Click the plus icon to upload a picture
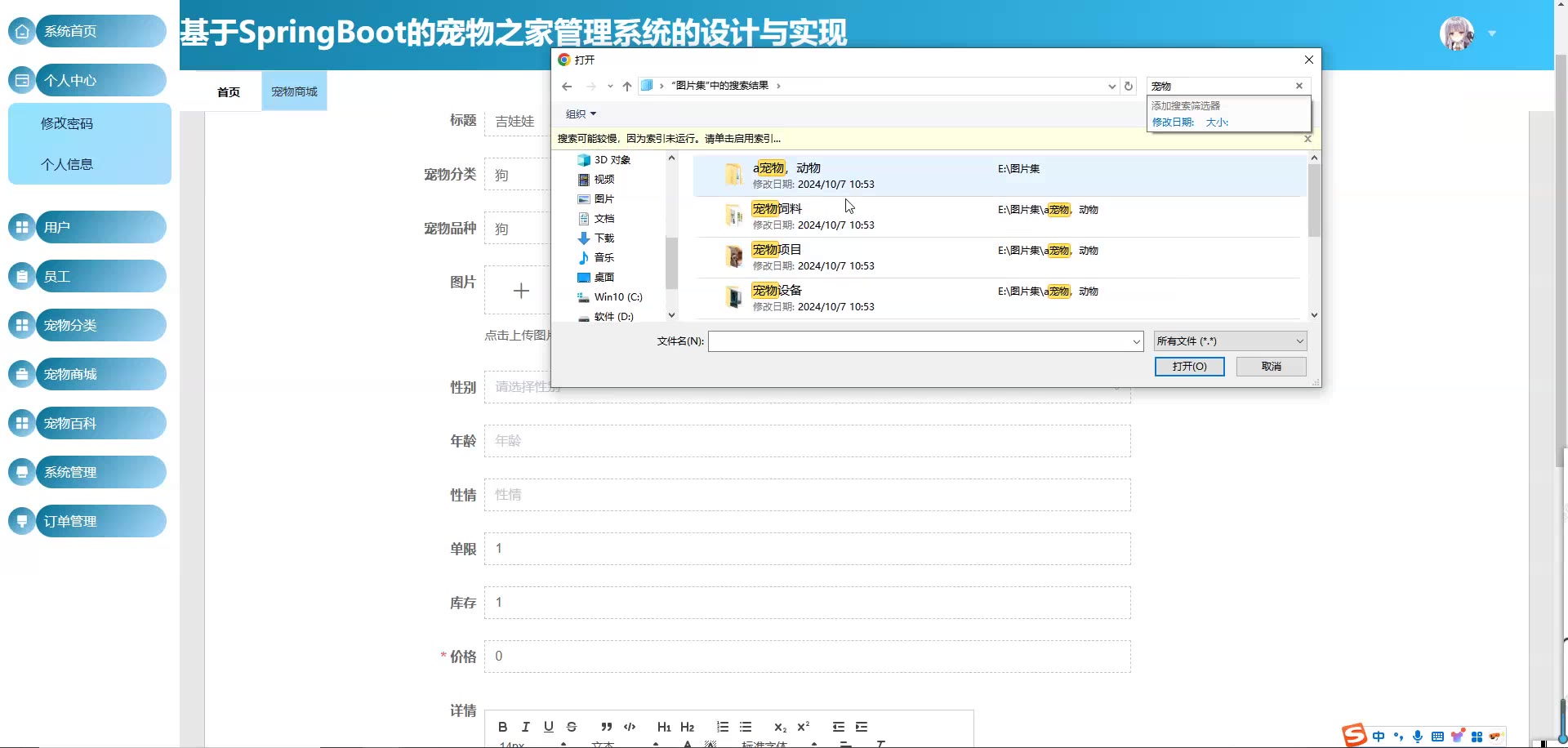The height and width of the screenshot is (748, 1568). coord(521,291)
